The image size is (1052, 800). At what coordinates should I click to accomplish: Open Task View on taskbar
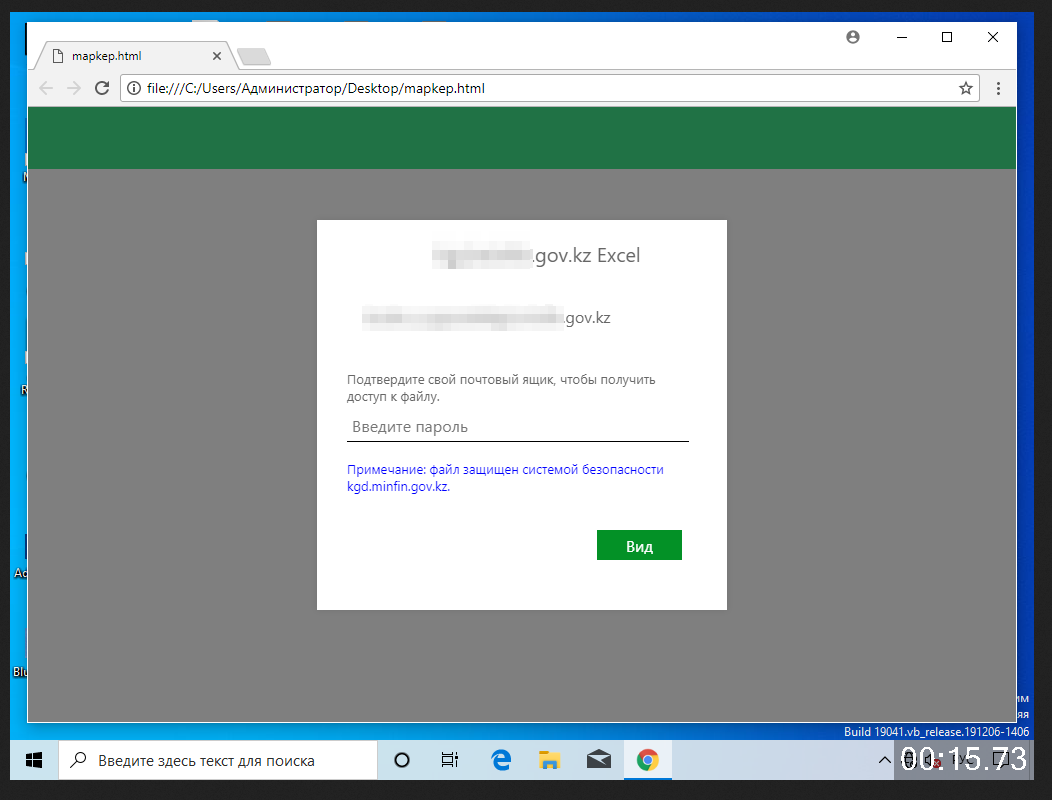click(450, 760)
